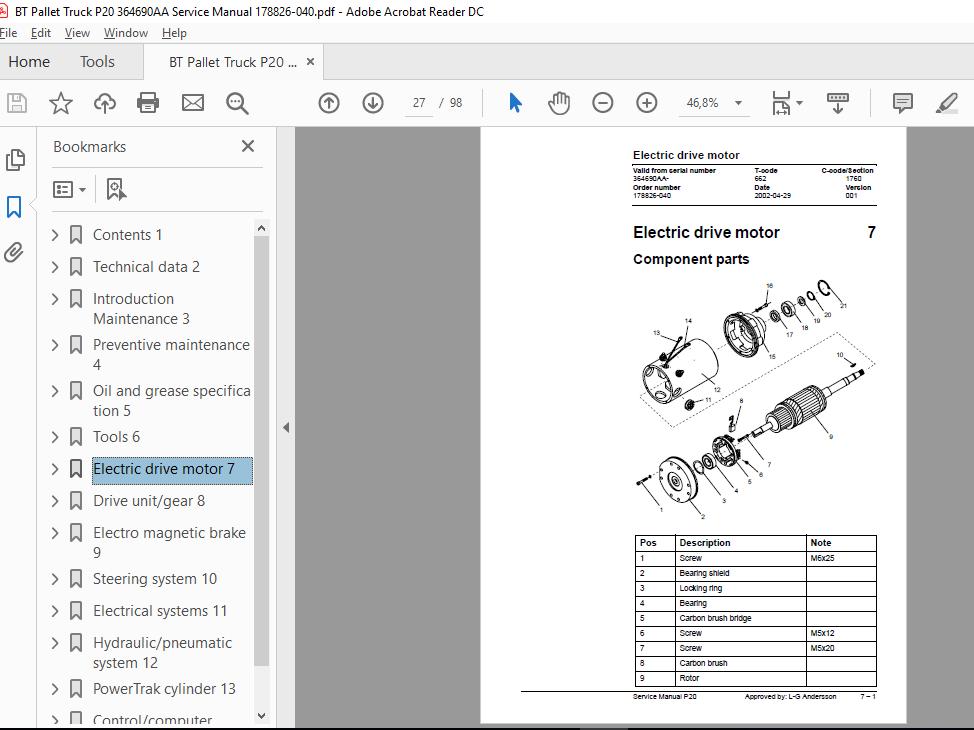The width and height of the screenshot is (974, 730).
Task: Open the View menu
Action: 77,33
